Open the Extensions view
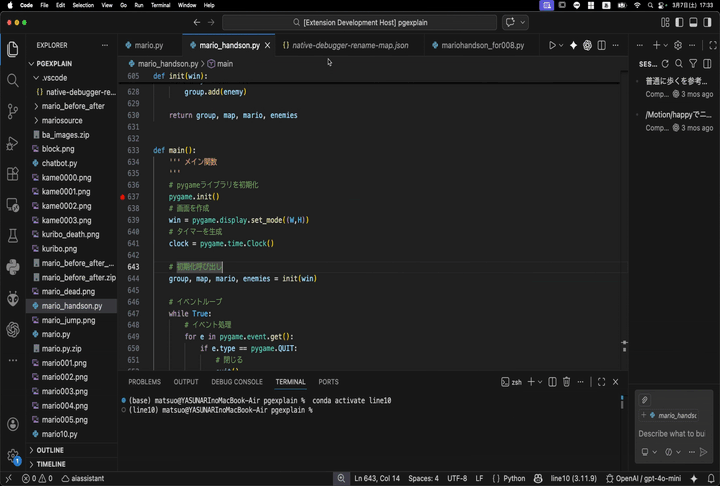The image size is (720, 486). pos(13,174)
